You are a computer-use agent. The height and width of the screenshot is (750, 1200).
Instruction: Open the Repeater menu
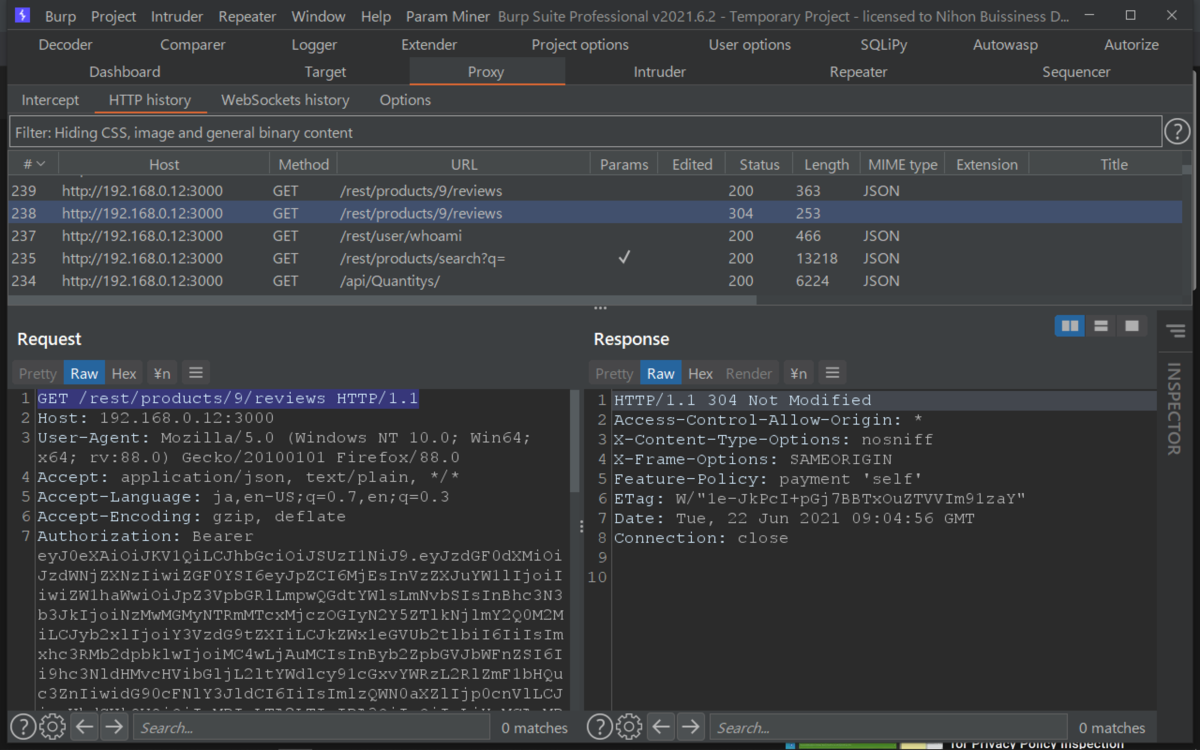click(247, 16)
